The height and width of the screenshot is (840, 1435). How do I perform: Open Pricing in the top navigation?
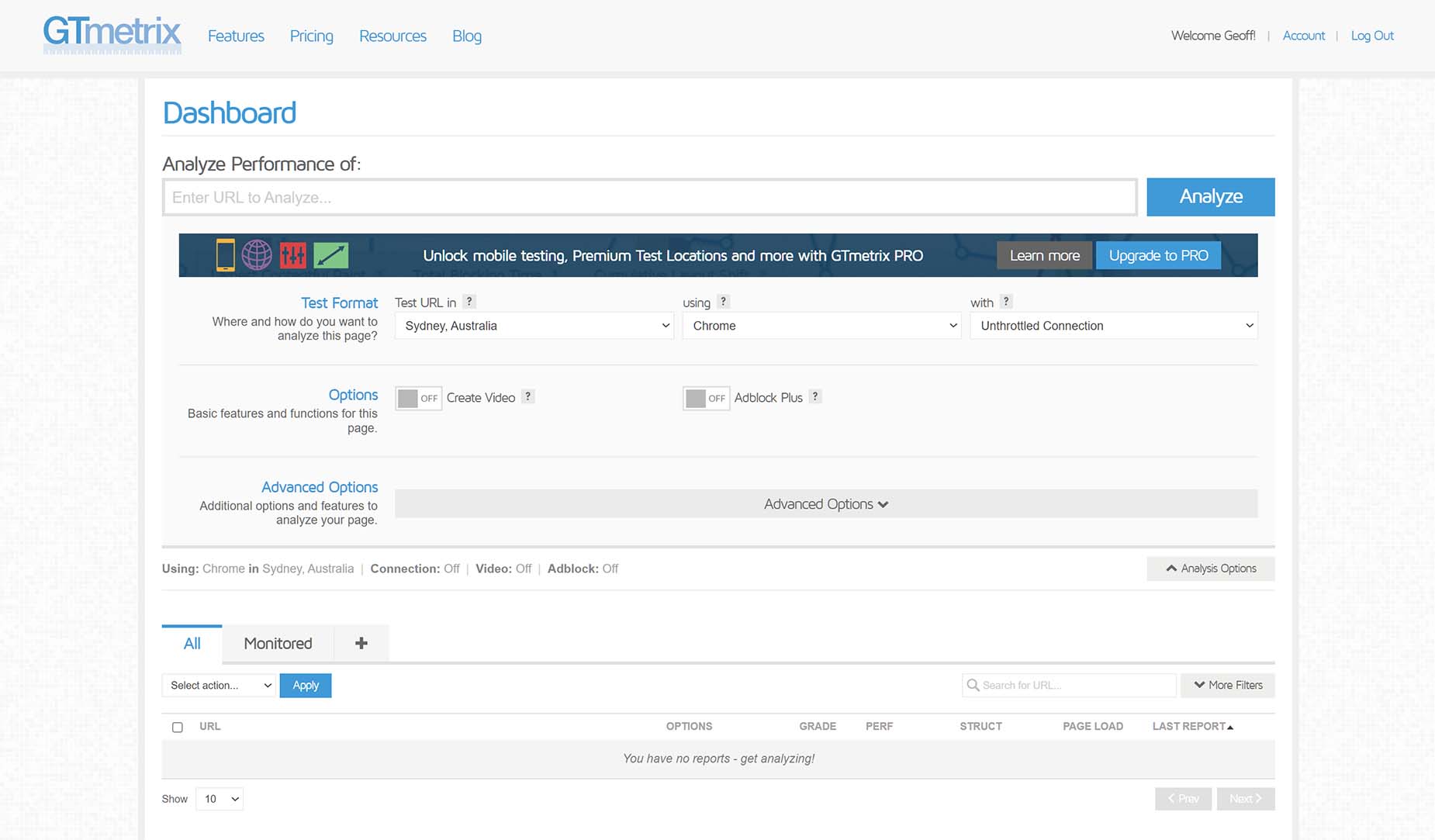(x=312, y=36)
